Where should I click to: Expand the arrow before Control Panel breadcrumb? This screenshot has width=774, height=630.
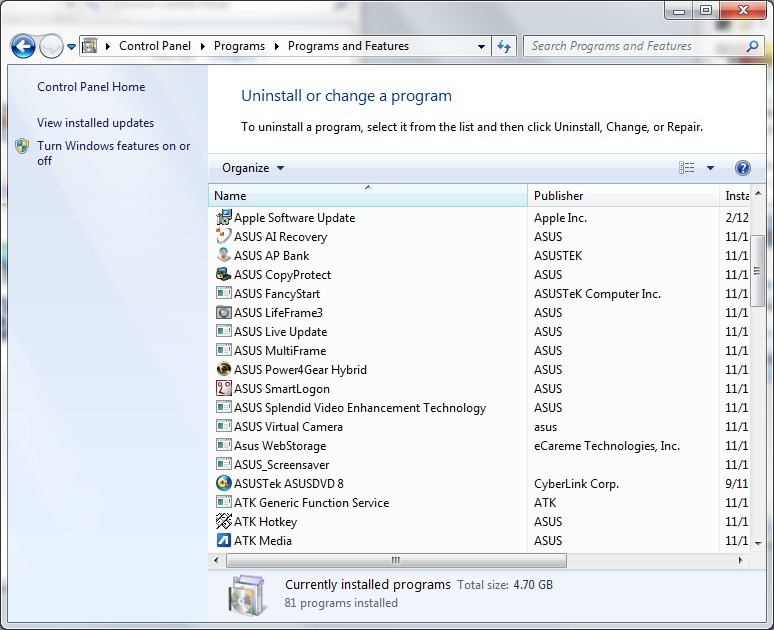(x=108, y=46)
